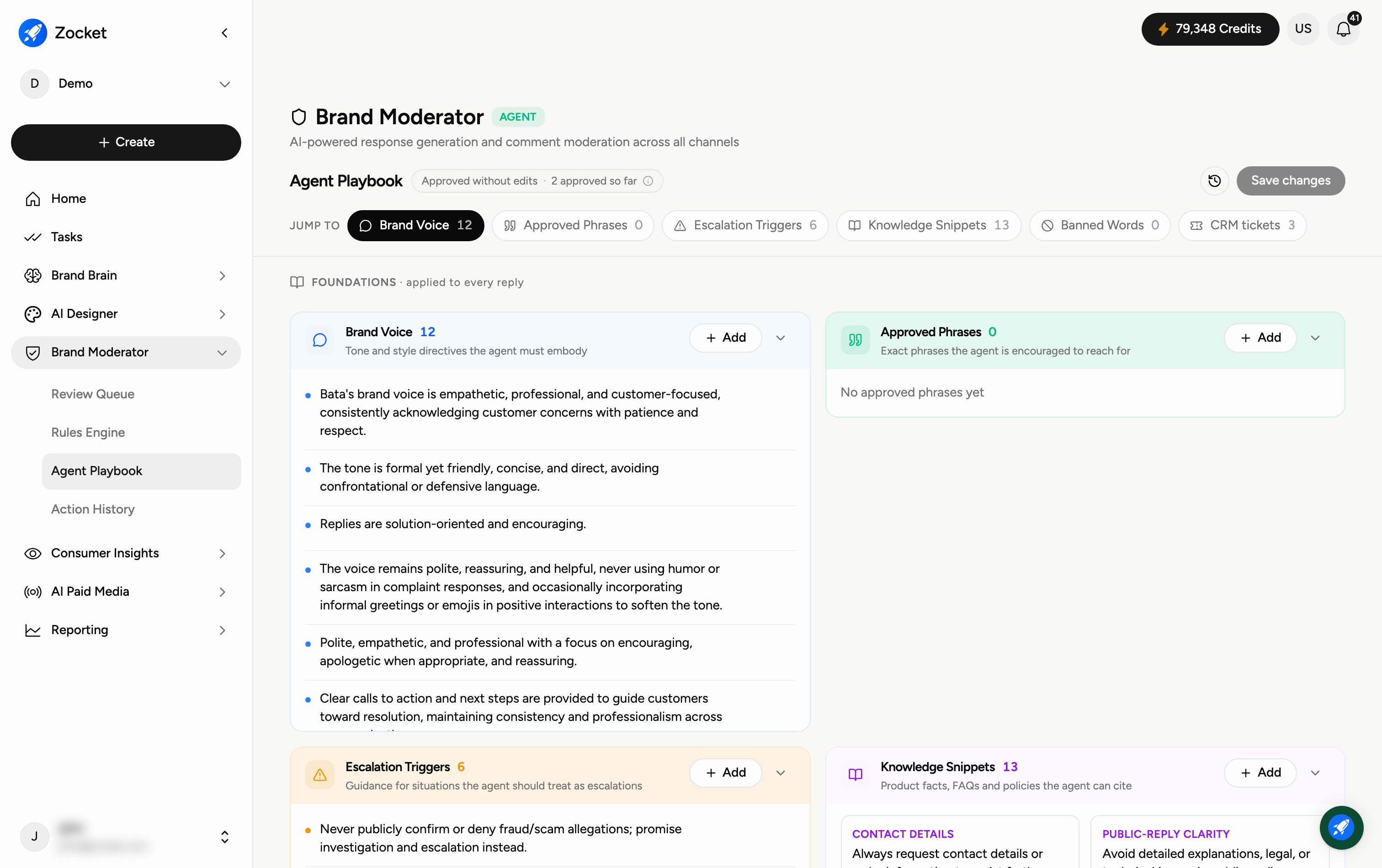Open Rules Engine
The height and width of the screenshot is (868, 1382).
pyautogui.click(x=88, y=433)
